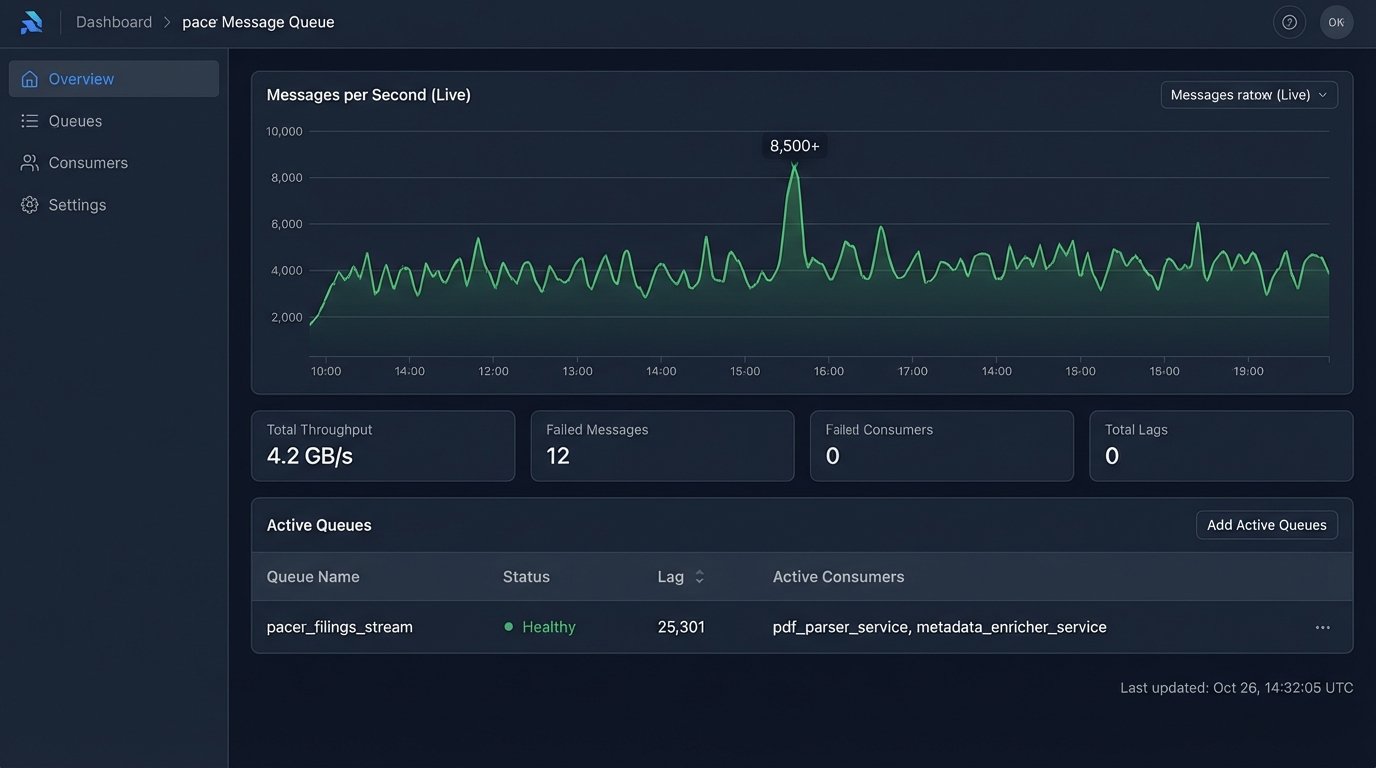Open Consumers using the people icon
1376x768 pixels.
tap(29, 162)
